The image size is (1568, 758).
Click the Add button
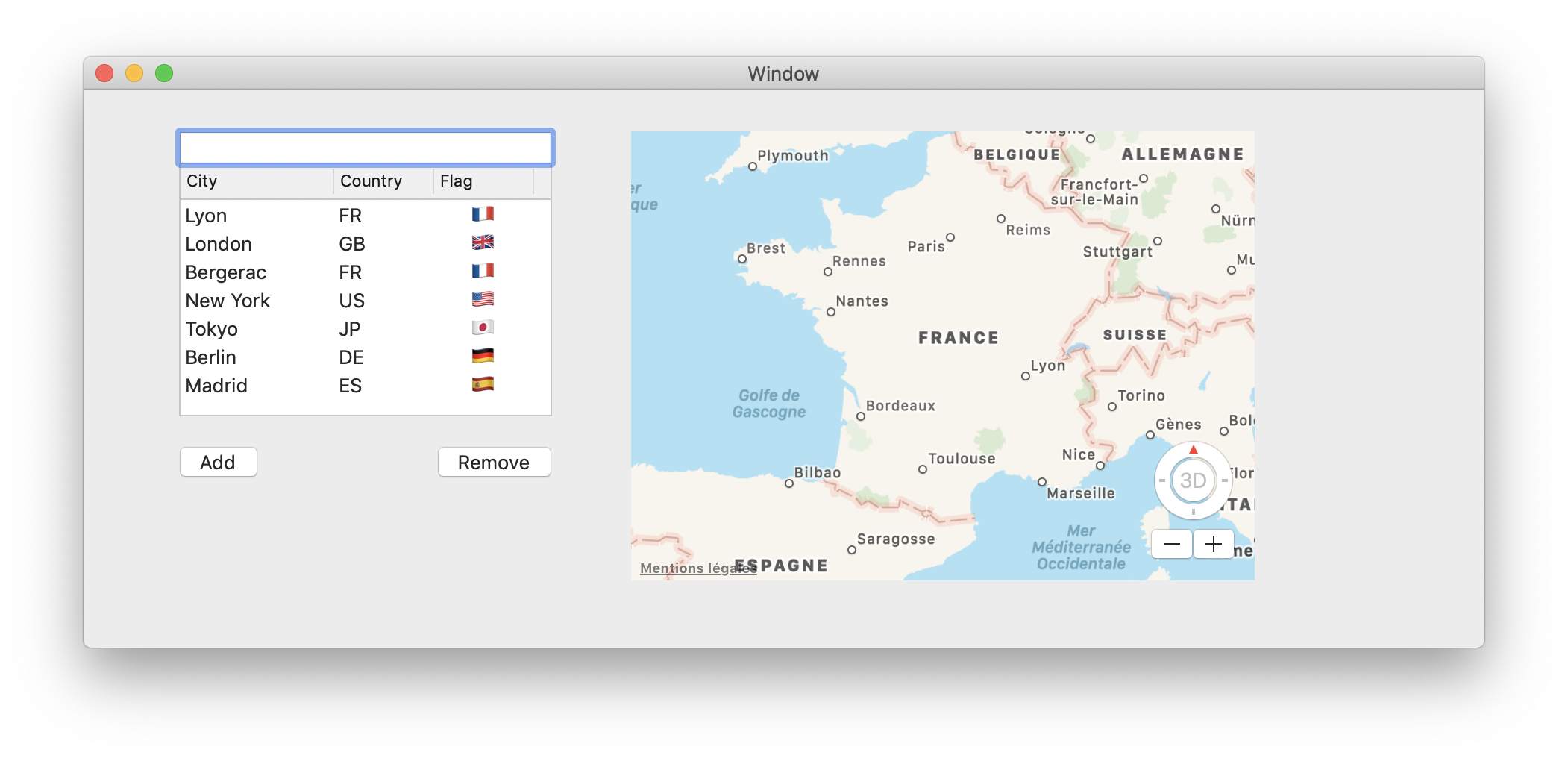pos(218,462)
